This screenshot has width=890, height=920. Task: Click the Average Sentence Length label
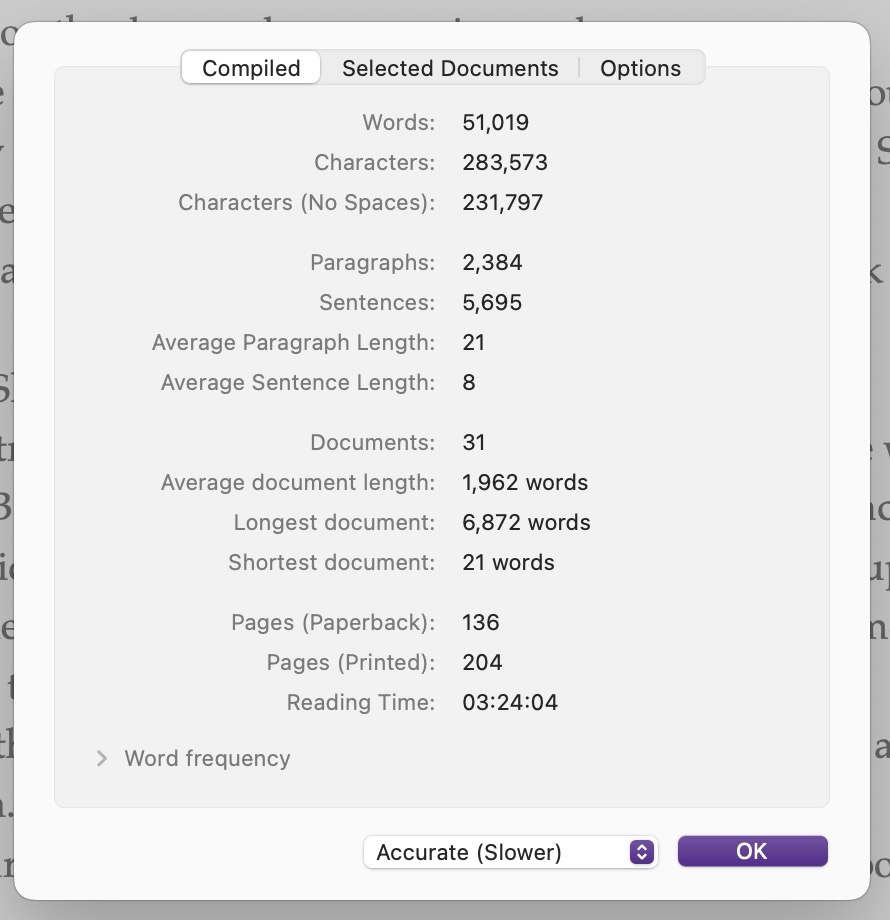coord(297,383)
